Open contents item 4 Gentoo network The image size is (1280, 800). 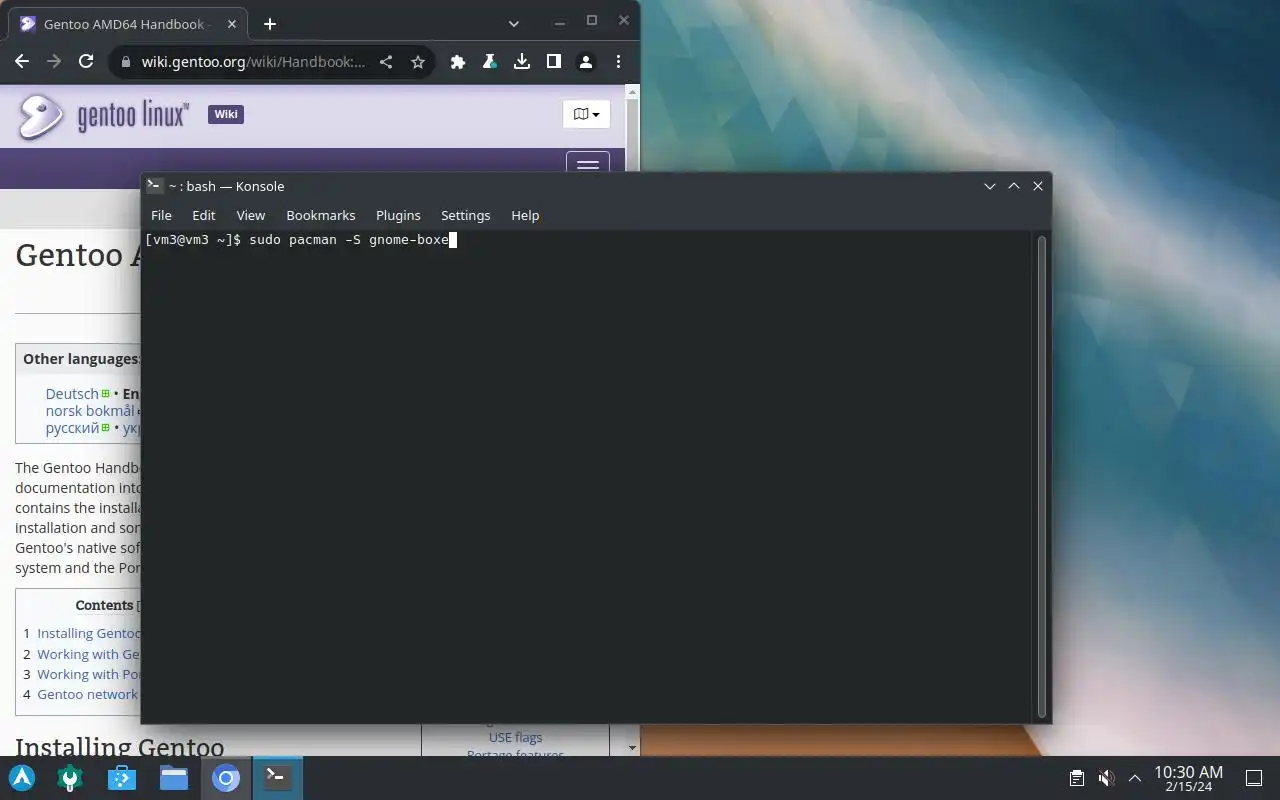pos(88,694)
